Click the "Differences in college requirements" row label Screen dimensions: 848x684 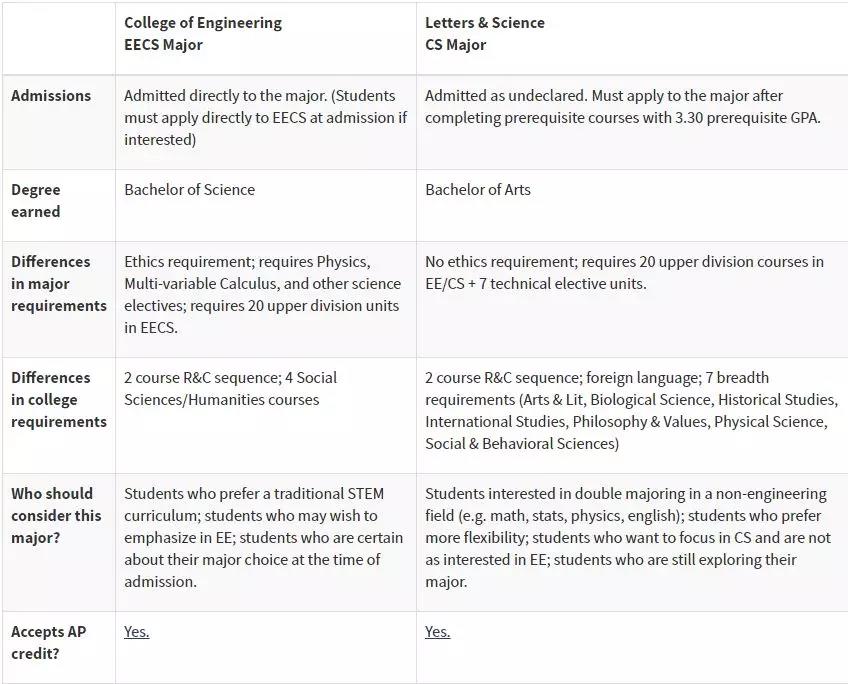click(x=58, y=399)
